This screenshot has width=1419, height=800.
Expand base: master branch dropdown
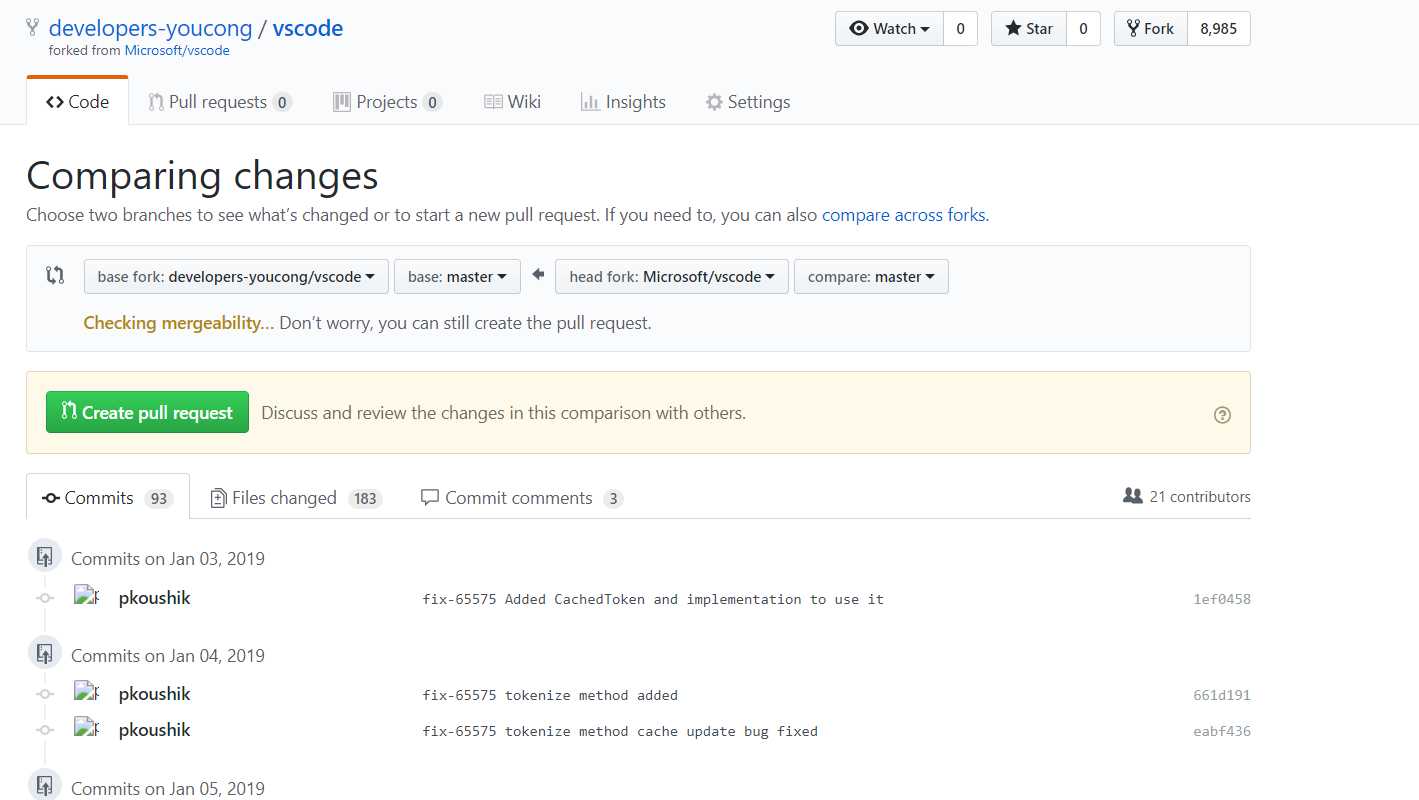click(x=457, y=277)
